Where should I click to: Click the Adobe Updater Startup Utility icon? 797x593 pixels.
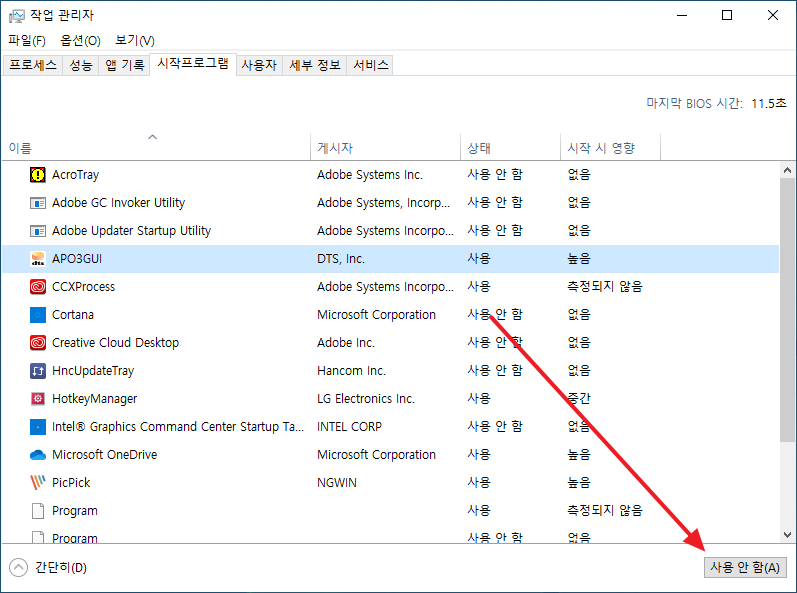[38, 231]
